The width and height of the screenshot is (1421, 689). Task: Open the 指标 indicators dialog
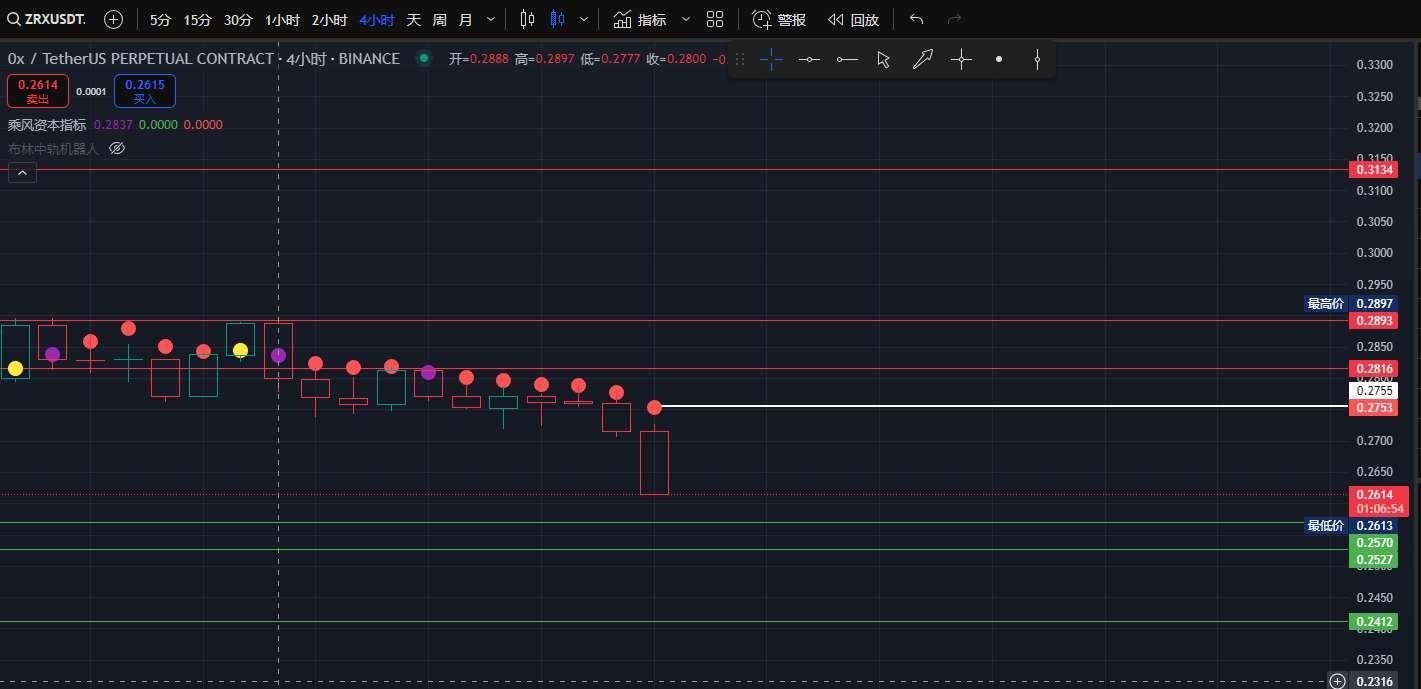pos(640,20)
